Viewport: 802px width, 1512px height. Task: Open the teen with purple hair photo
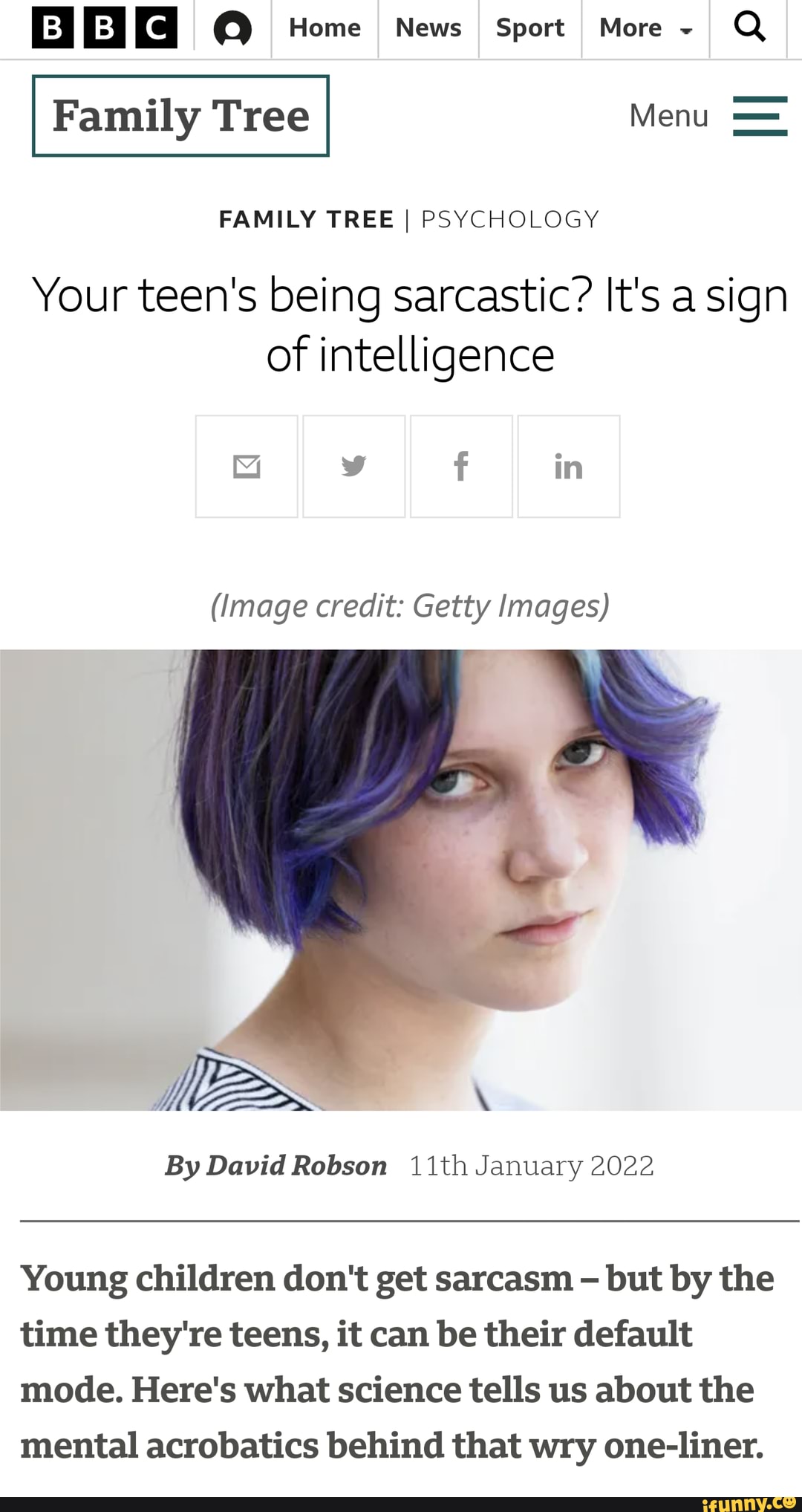coord(401,880)
